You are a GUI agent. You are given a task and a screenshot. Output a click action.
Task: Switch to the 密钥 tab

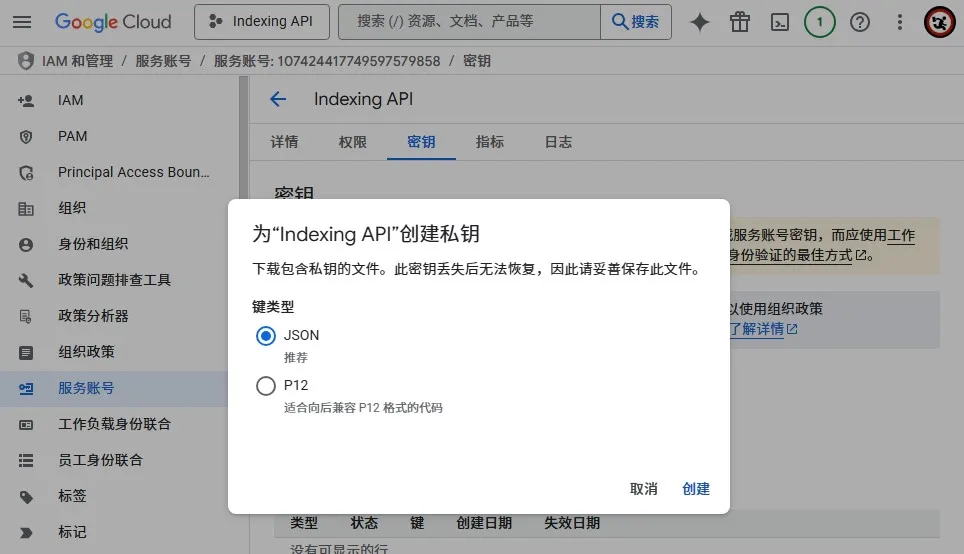coord(421,142)
